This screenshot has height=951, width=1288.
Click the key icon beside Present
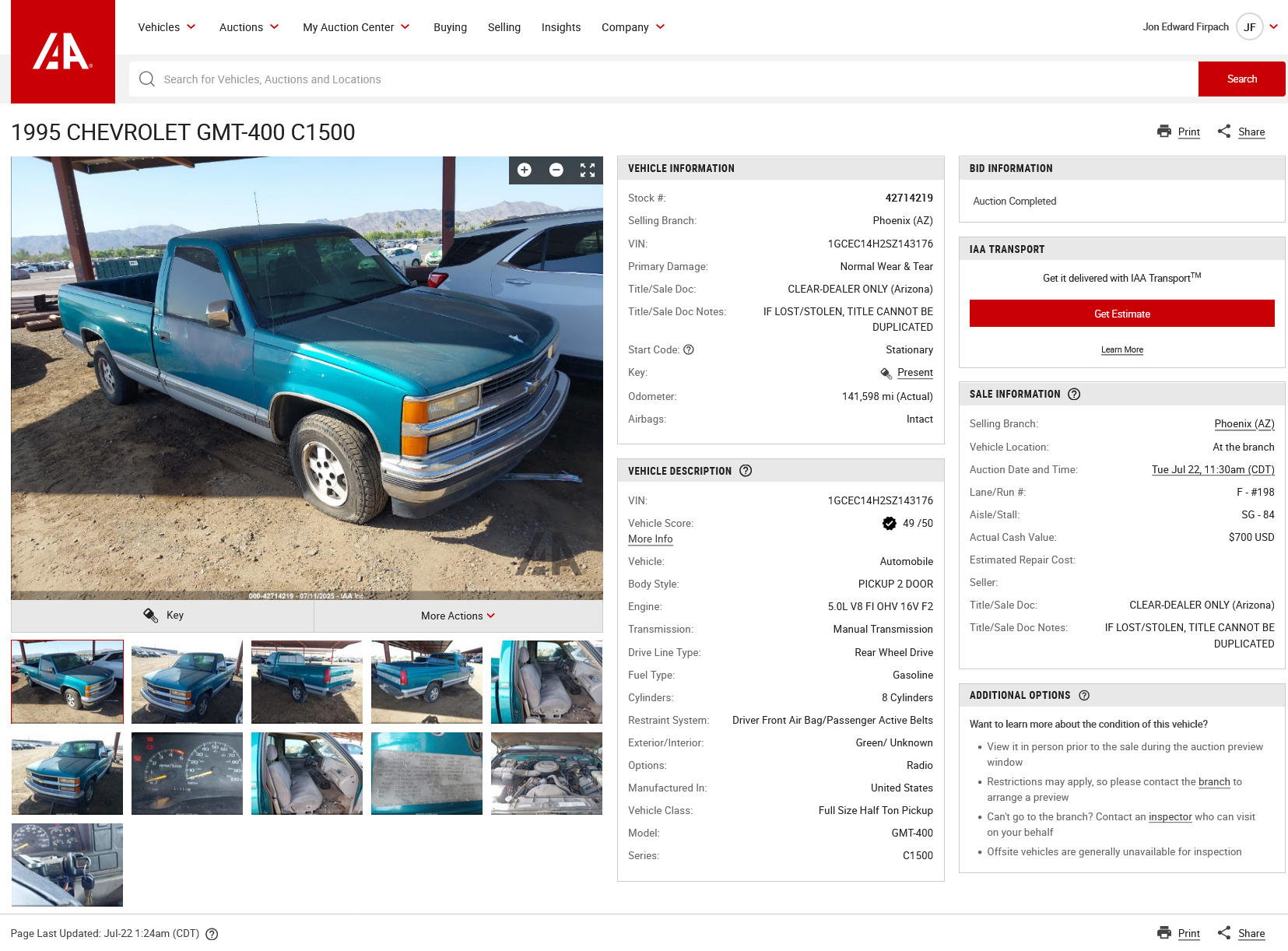click(x=886, y=373)
